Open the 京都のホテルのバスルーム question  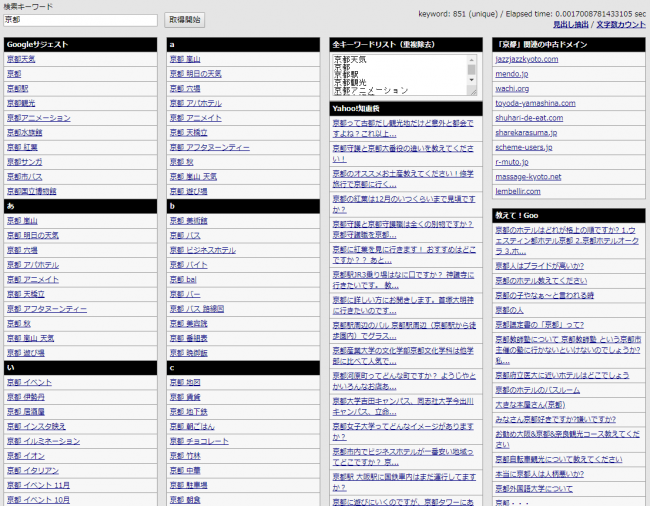pyautogui.click(x=537, y=390)
